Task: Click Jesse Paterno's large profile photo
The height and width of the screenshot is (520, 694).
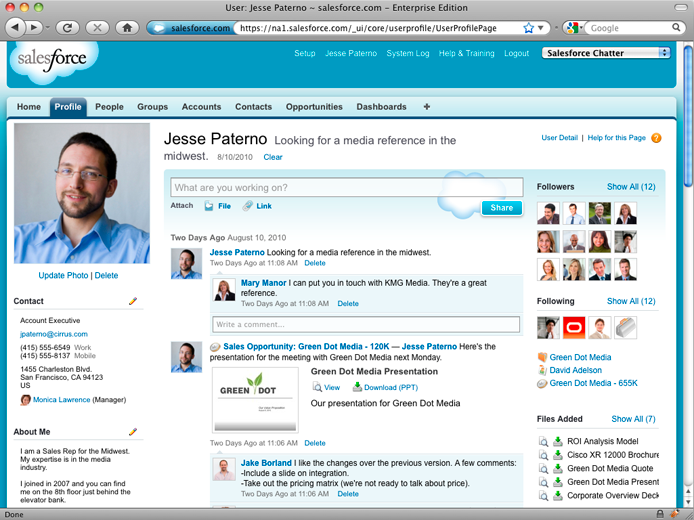Action: coord(82,193)
